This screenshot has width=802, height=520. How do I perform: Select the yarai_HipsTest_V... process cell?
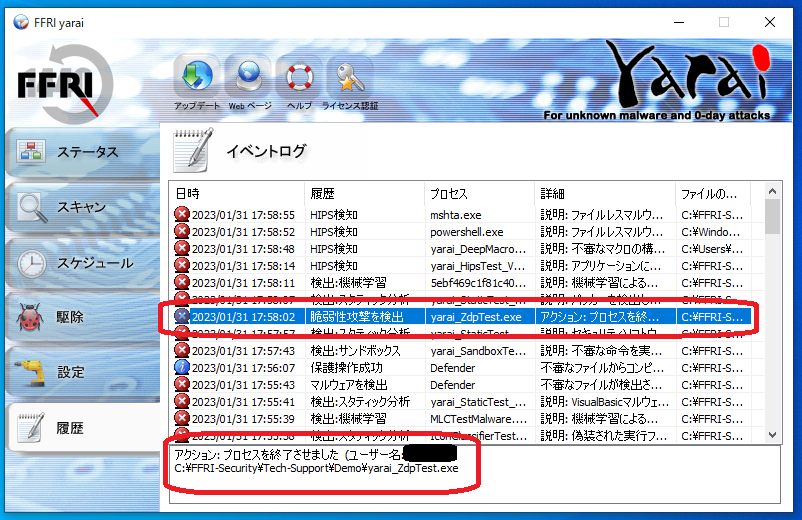coord(480,266)
